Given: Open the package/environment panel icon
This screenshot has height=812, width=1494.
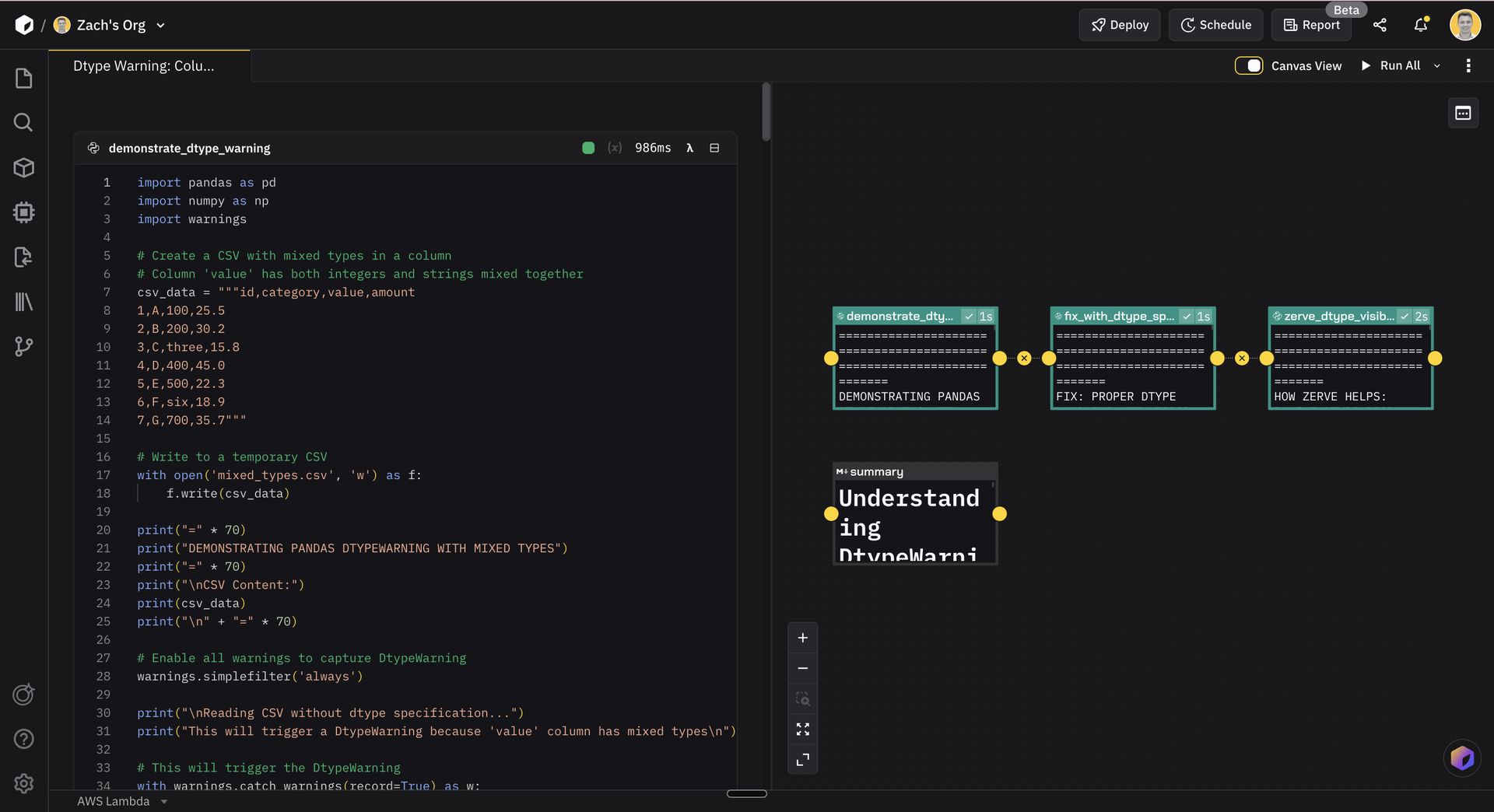Looking at the screenshot, I should (x=23, y=167).
